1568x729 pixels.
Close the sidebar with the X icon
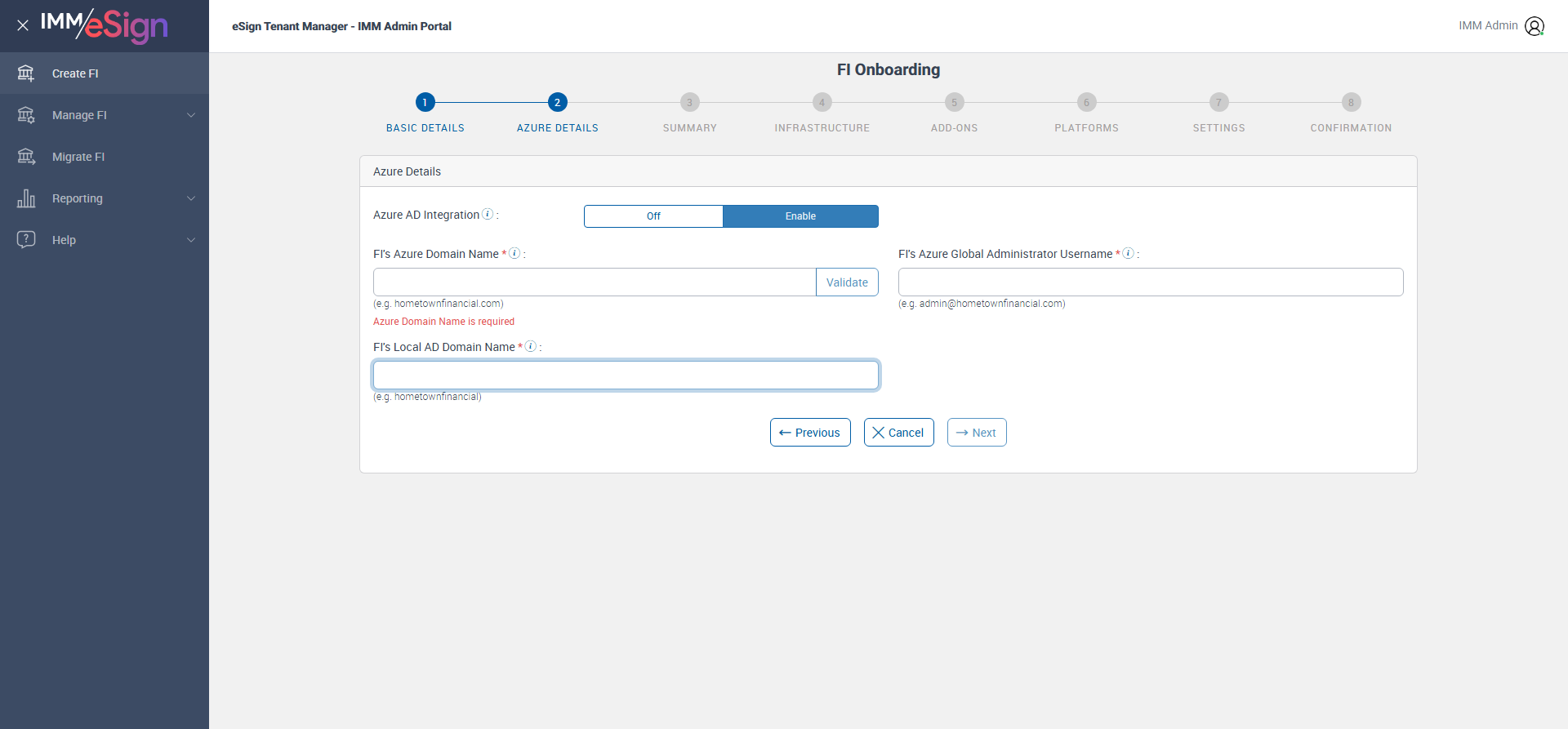tap(23, 25)
